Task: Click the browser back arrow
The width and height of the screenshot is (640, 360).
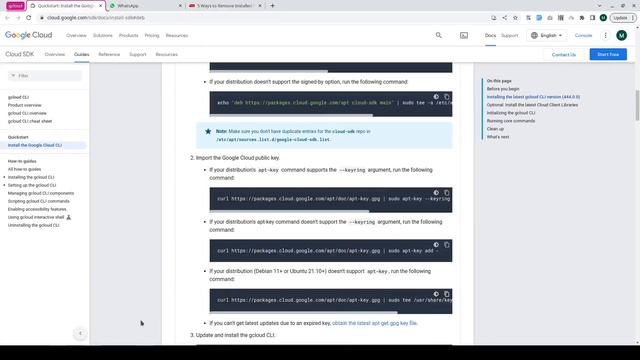Action: pyautogui.click(x=7, y=18)
